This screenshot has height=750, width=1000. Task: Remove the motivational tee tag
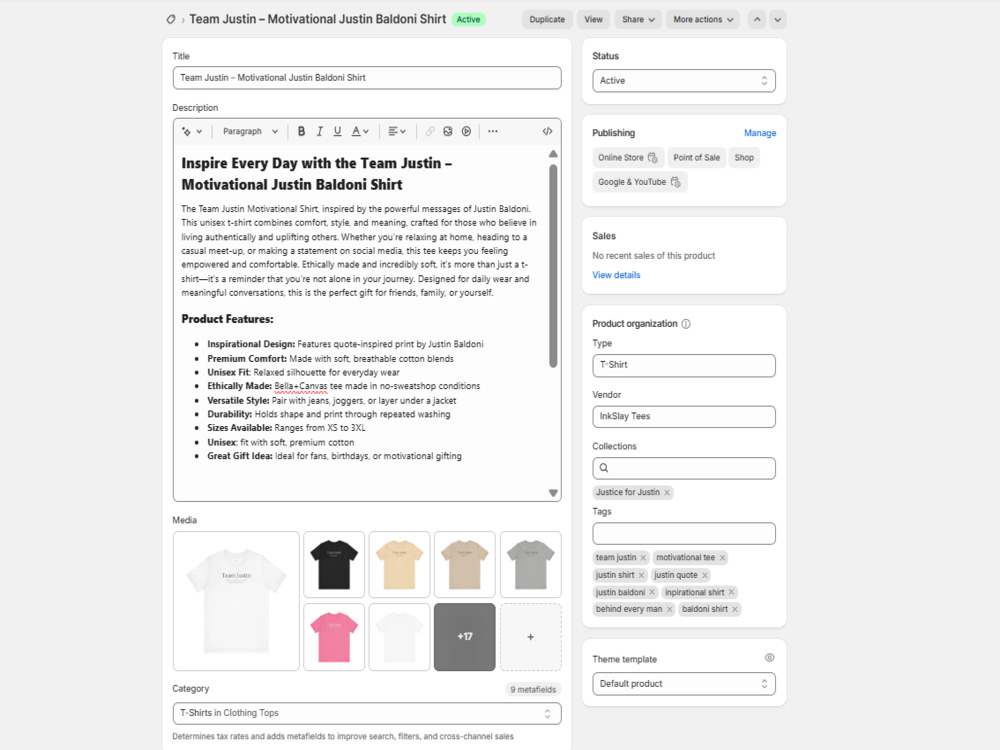[x=723, y=557]
